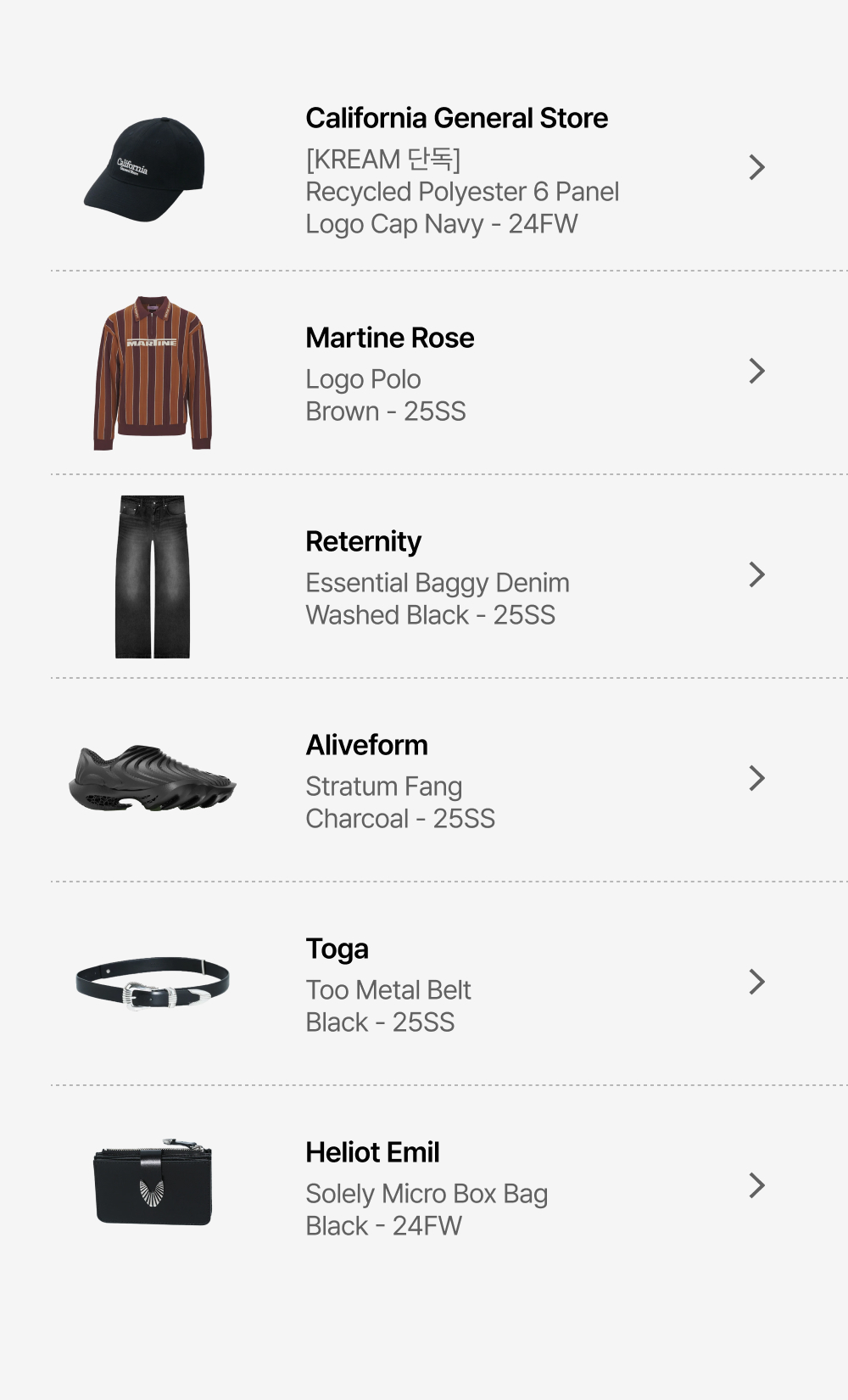Open the Reternity baggy denim image
848x1400 pixels.
pyautogui.click(x=153, y=576)
